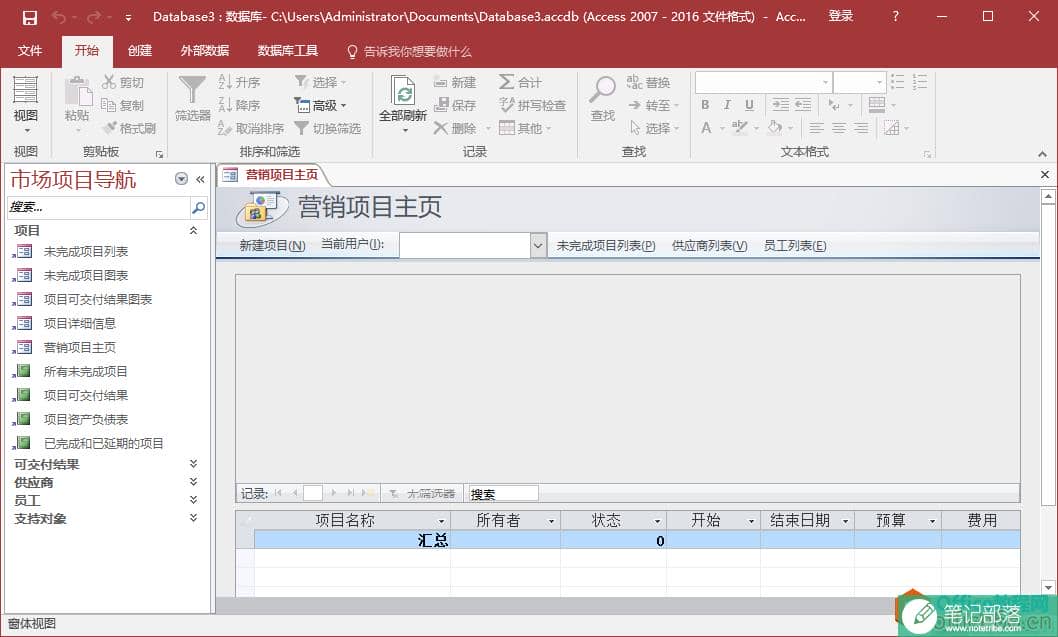Image resolution: width=1058 pixels, height=637 pixels.
Task: Toggle Bold text formatting
Action: pyautogui.click(x=705, y=105)
